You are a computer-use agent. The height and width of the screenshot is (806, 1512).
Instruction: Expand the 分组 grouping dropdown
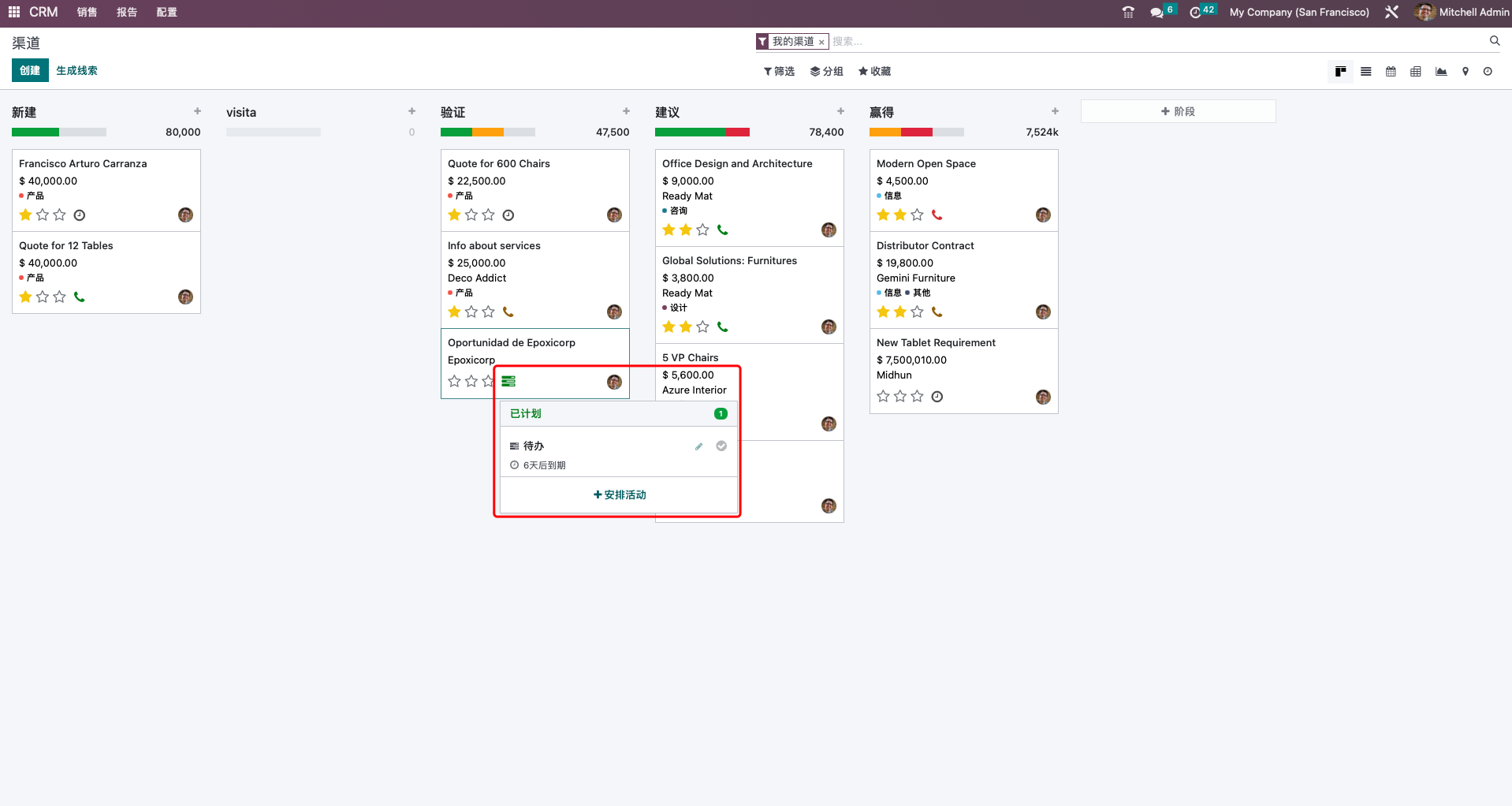[826, 71]
